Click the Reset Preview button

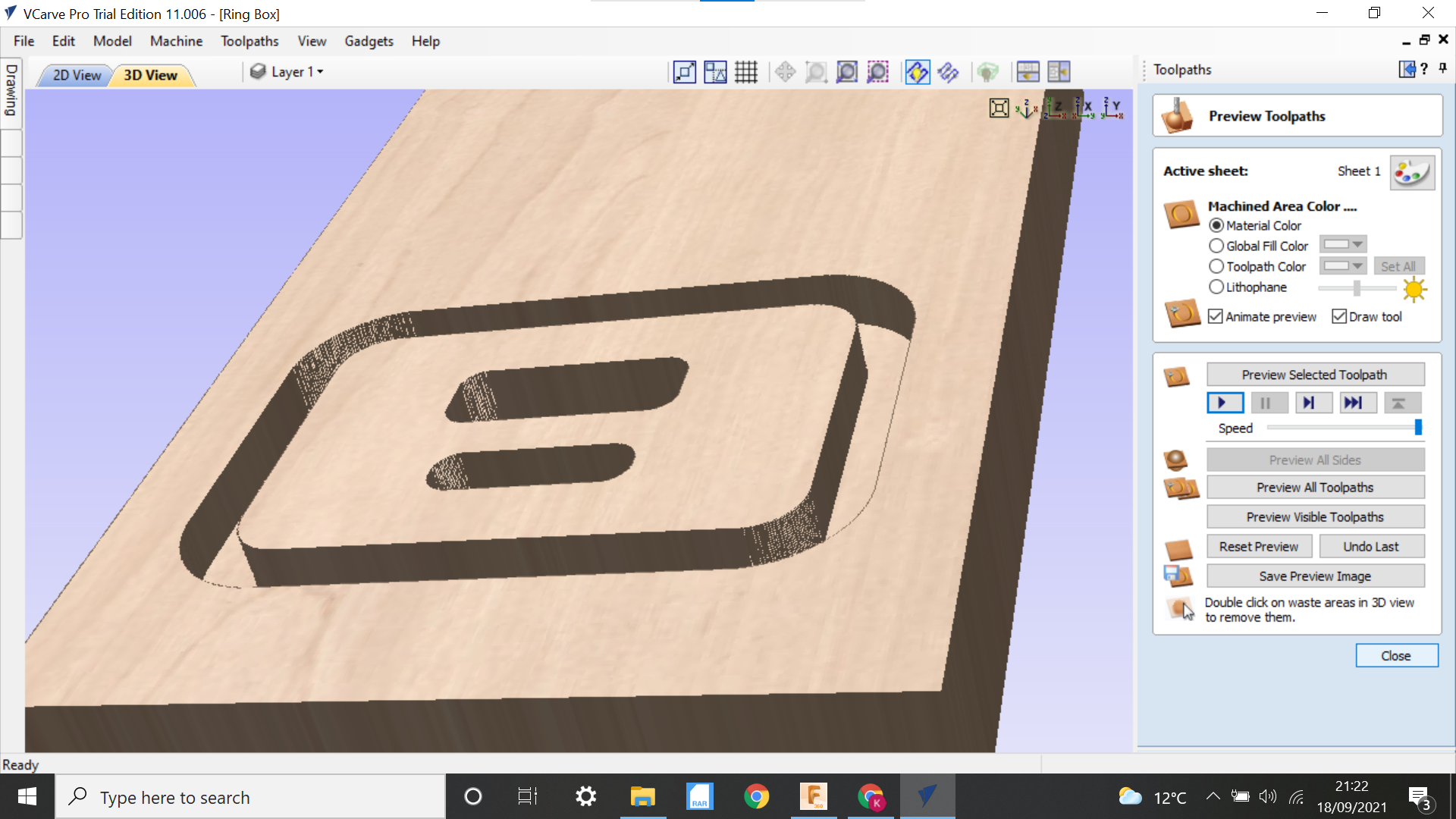point(1259,546)
